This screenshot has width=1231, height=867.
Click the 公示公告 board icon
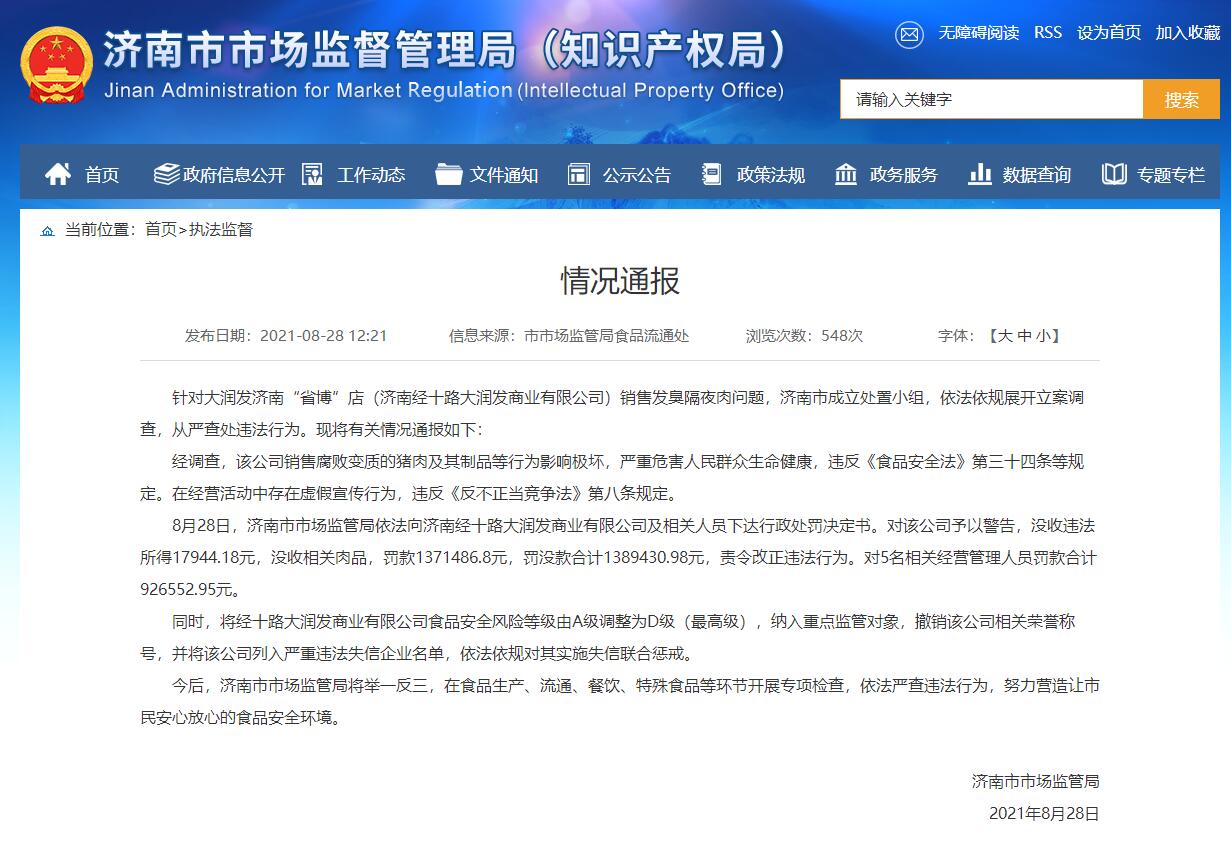(579, 174)
